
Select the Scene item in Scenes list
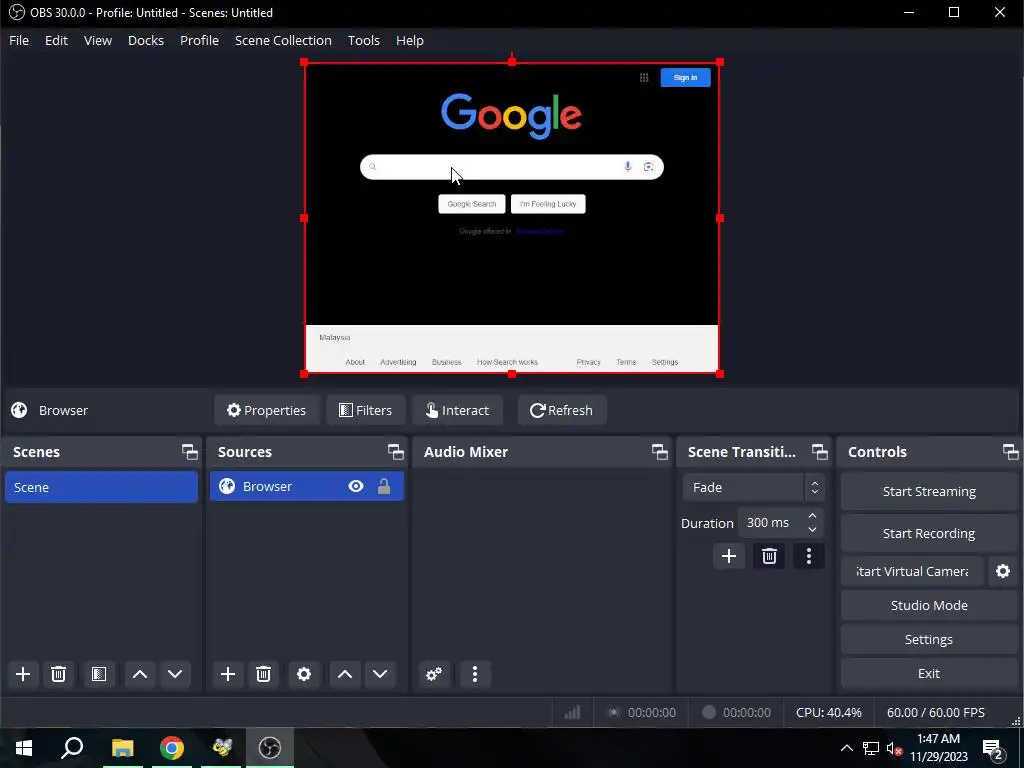tap(101, 487)
